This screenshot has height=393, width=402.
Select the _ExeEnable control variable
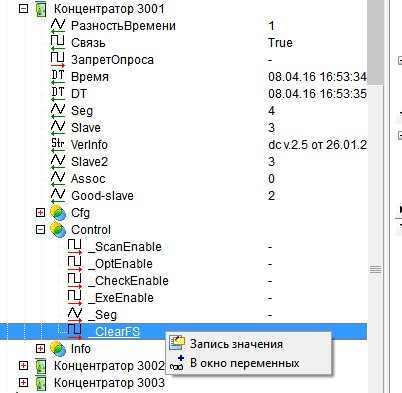(121, 298)
